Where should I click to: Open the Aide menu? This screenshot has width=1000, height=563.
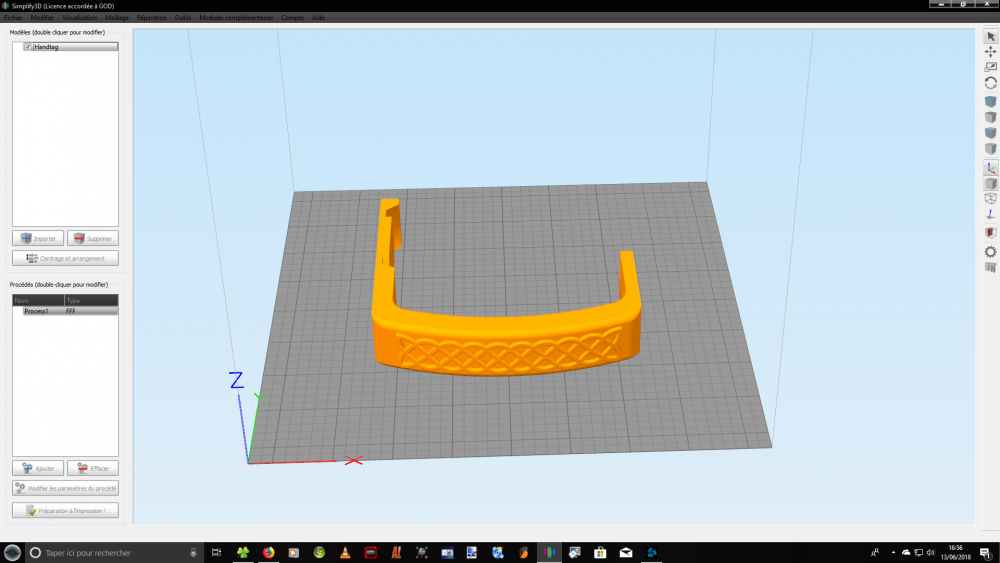318,18
